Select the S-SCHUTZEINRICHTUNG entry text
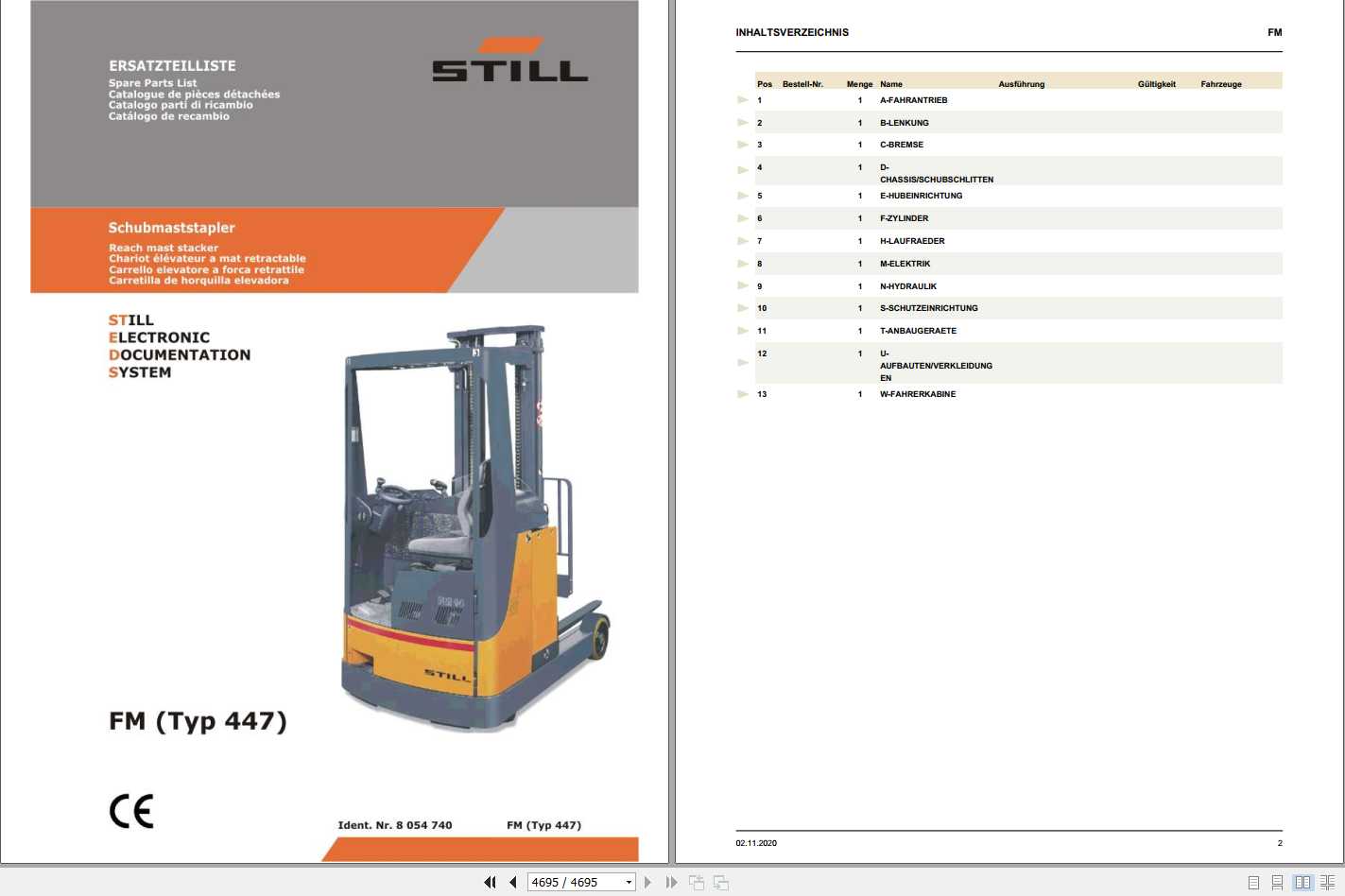The height and width of the screenshot is (896, 1345). pos(929,308)
